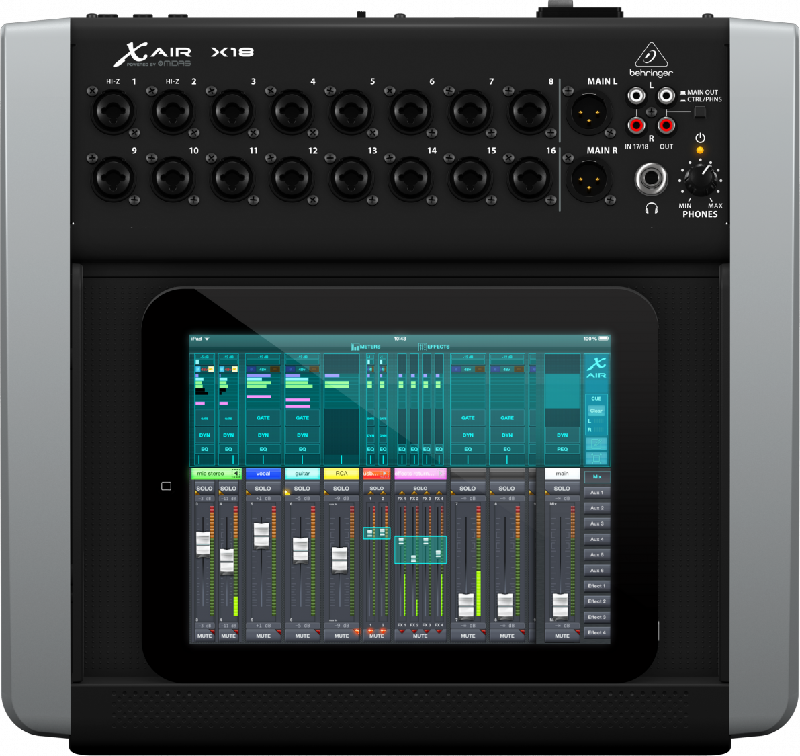Solo the main channel

tap(562, 488)
